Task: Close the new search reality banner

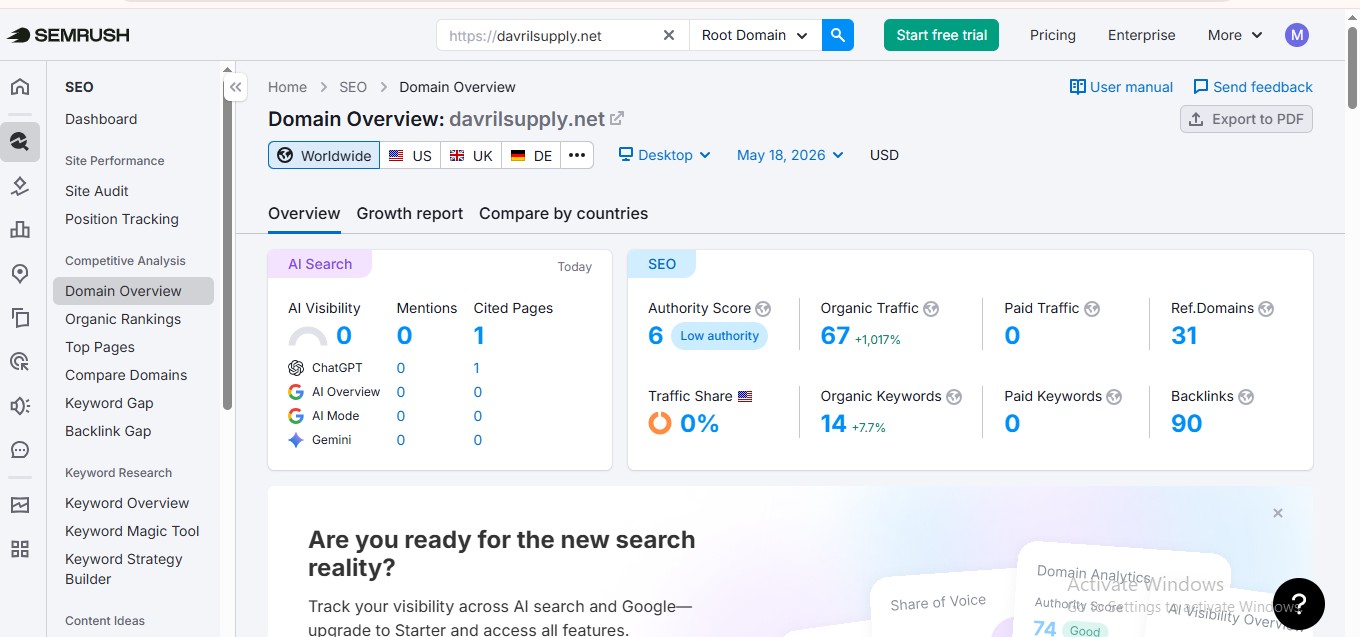Action: click(x=1278, y=513)
